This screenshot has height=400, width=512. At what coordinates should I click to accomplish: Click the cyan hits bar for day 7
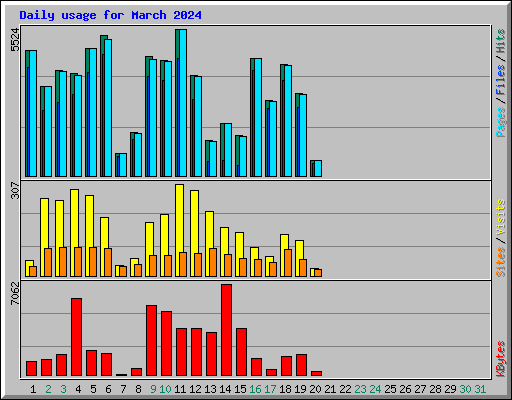(x=123, y=165)
